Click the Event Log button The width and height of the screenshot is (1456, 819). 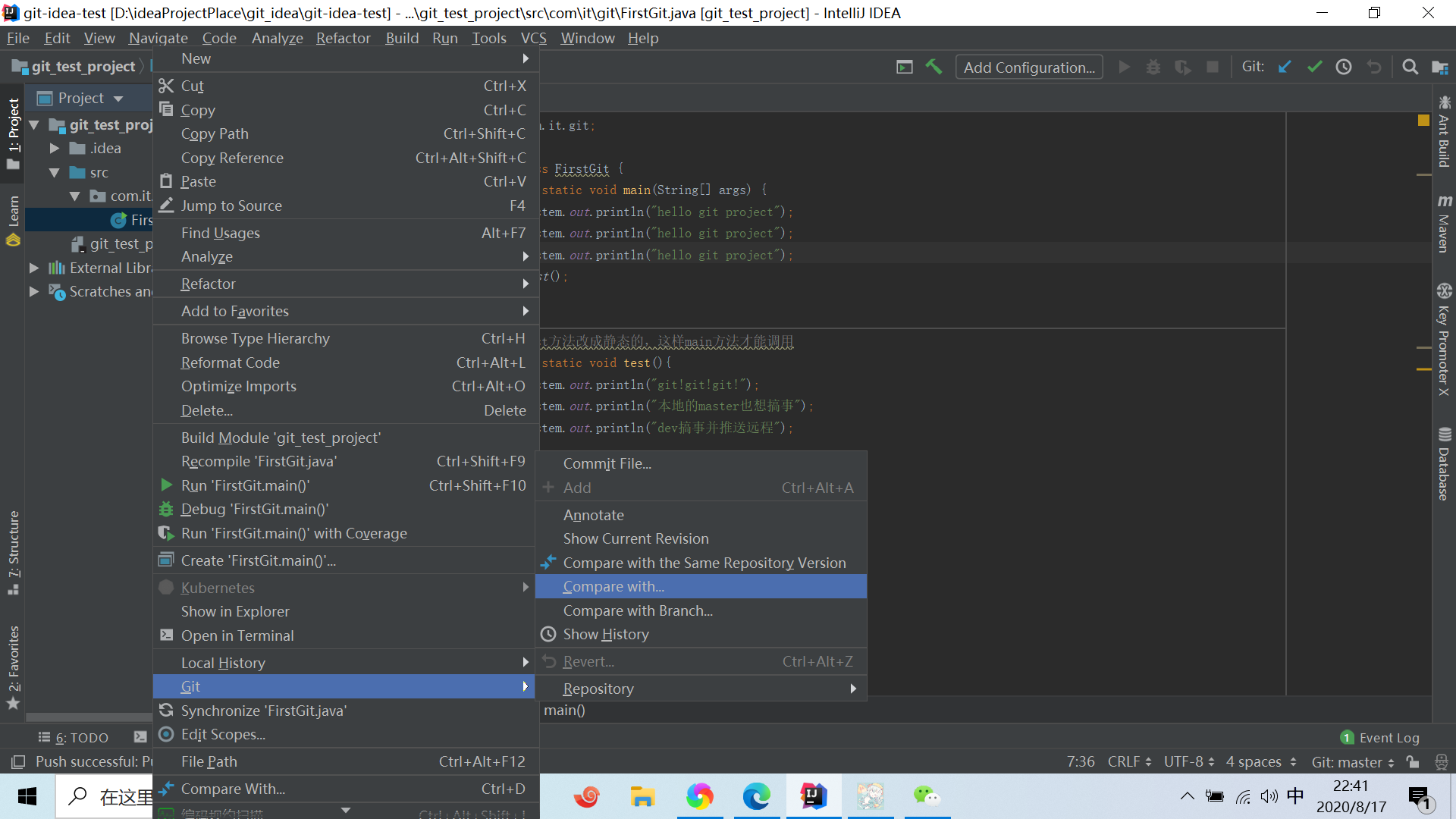click(x=1380, y=737)
